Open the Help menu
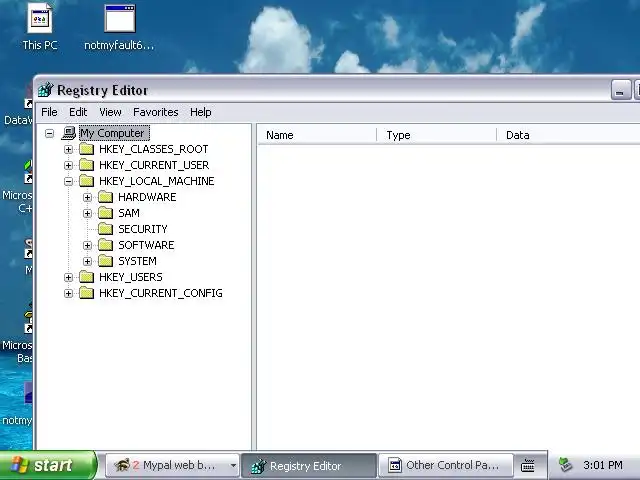The image size is (640, 480). tap(200, 112)
